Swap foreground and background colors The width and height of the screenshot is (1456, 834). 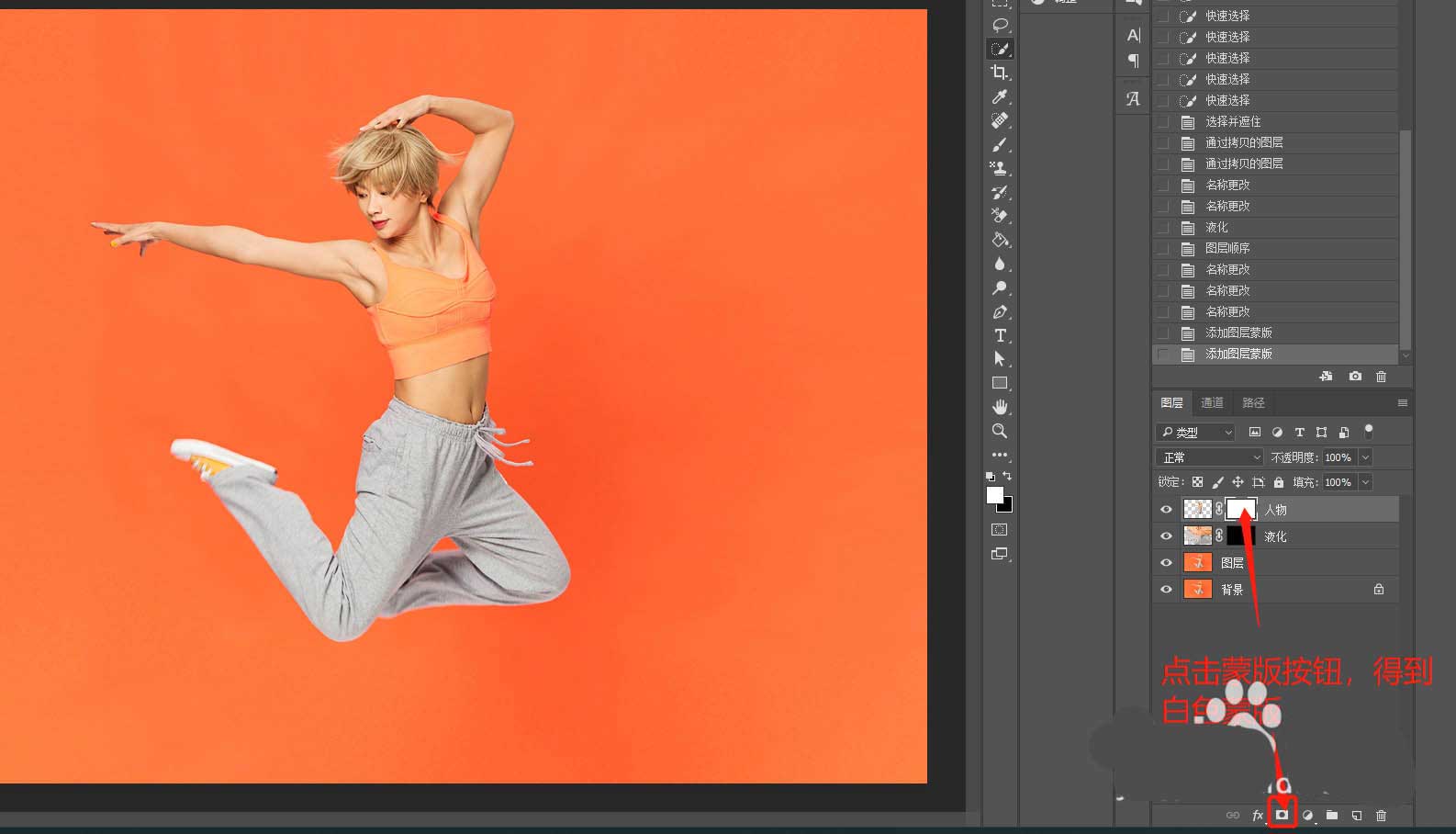tap(1007, 476)
